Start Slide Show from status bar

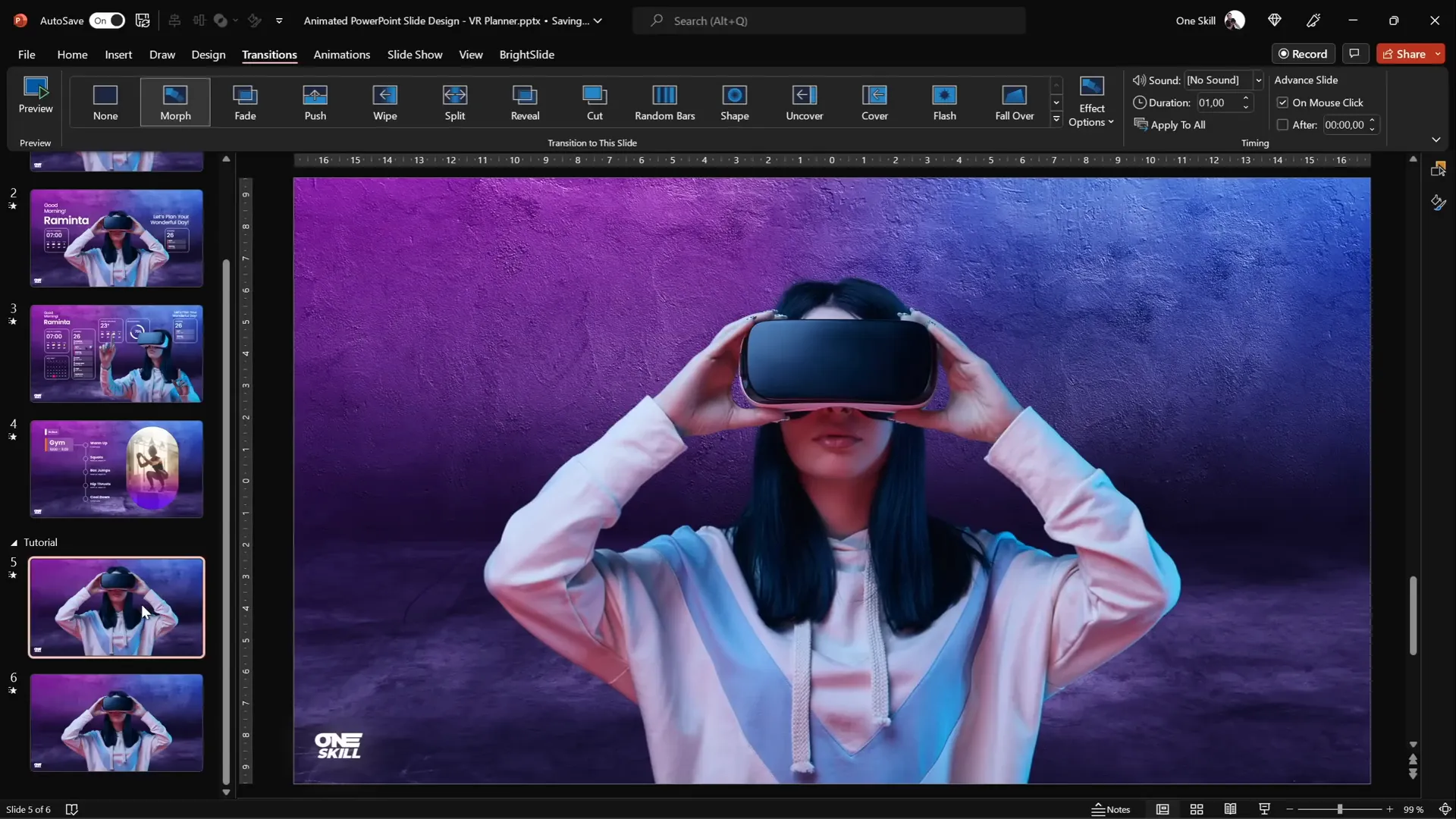[x=1264, y=809]
